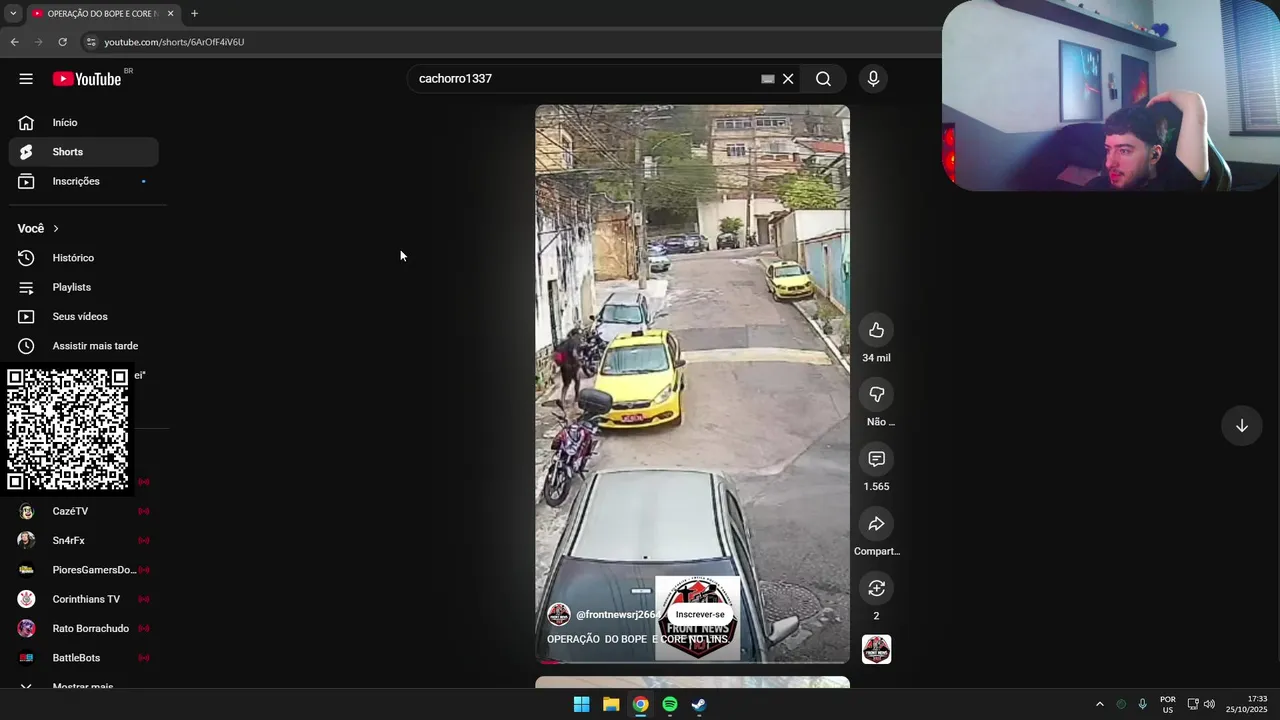Open the comments showing 1.565
The image size is (1280, 720).
coord(876,459)
